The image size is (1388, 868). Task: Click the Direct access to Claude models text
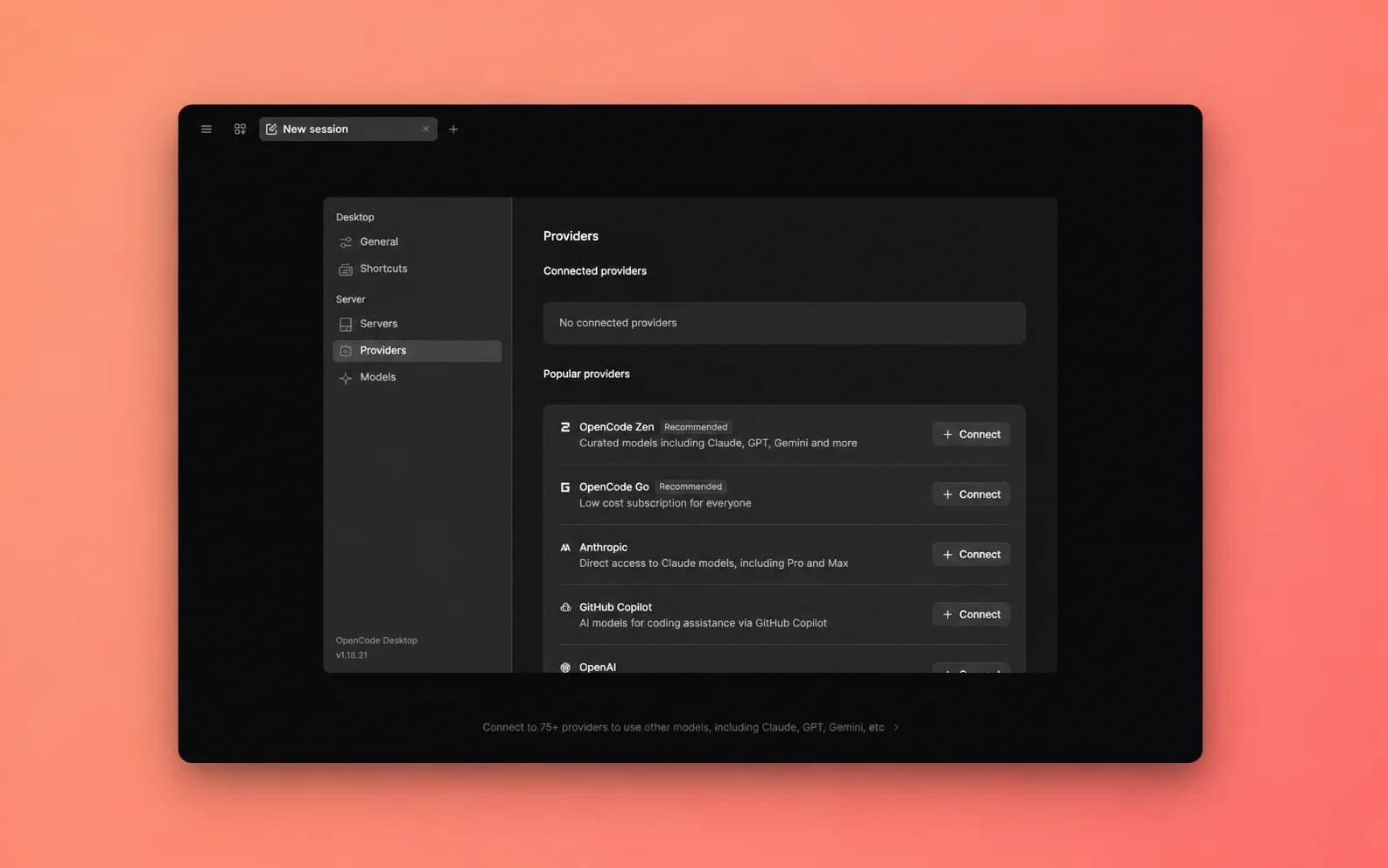pyautogui.click(x=714, y=563)
